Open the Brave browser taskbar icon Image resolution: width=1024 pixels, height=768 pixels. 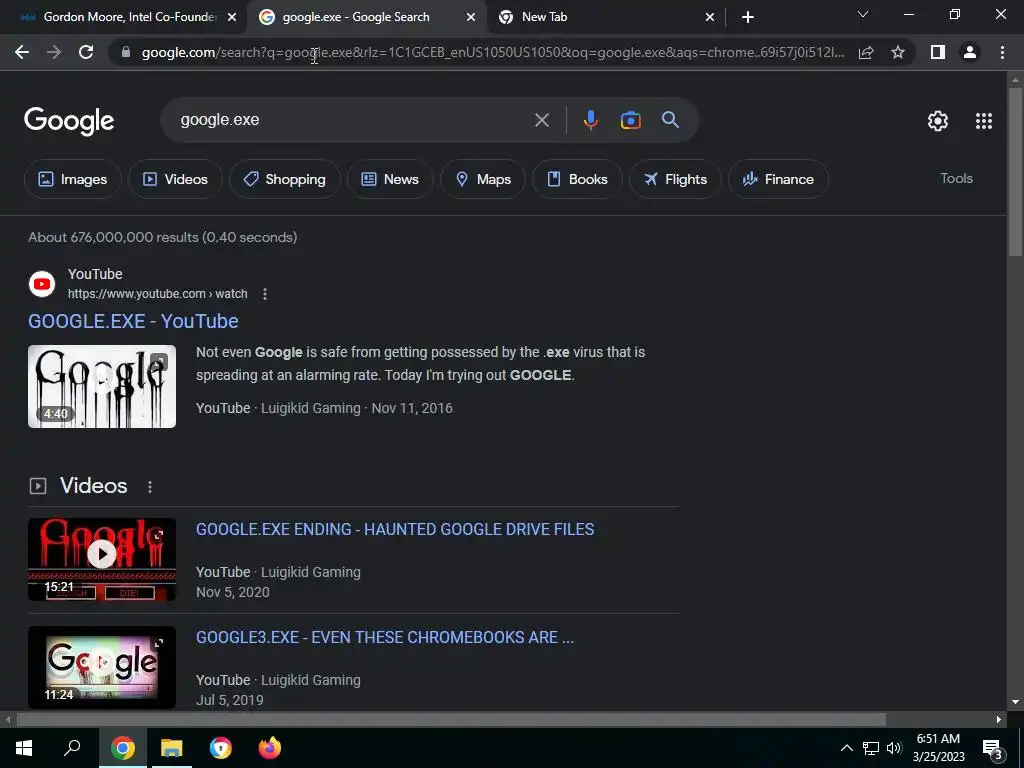221,748
